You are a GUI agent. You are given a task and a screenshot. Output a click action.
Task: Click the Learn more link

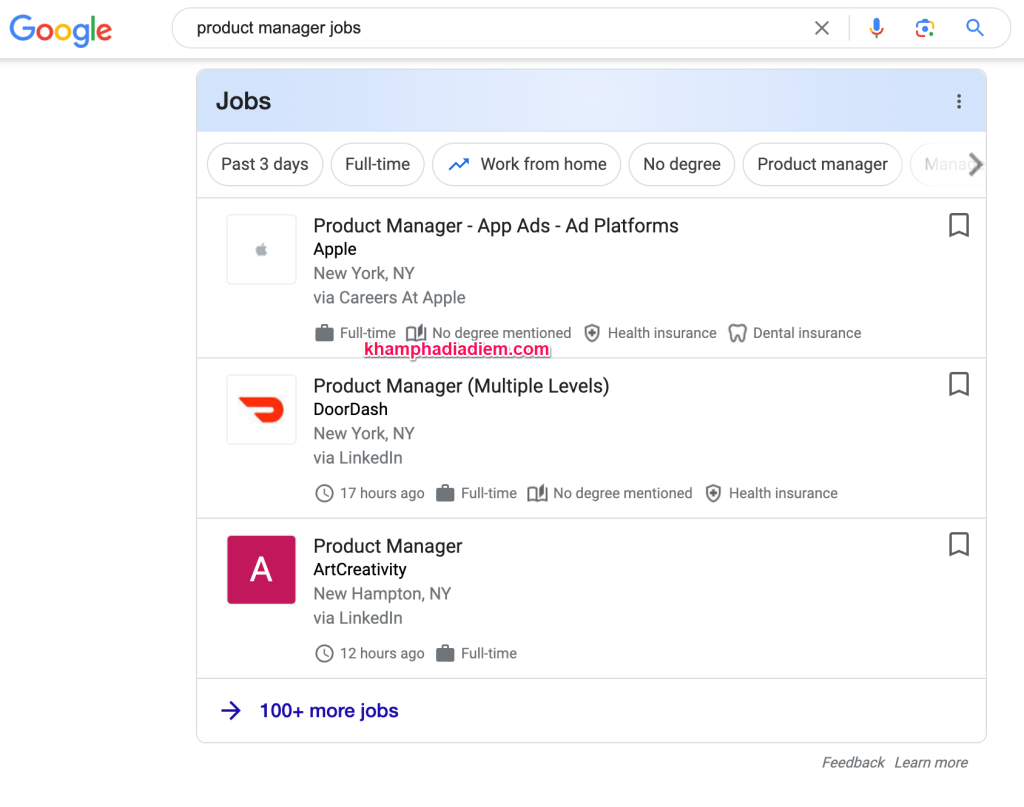[x=930, y=762]
